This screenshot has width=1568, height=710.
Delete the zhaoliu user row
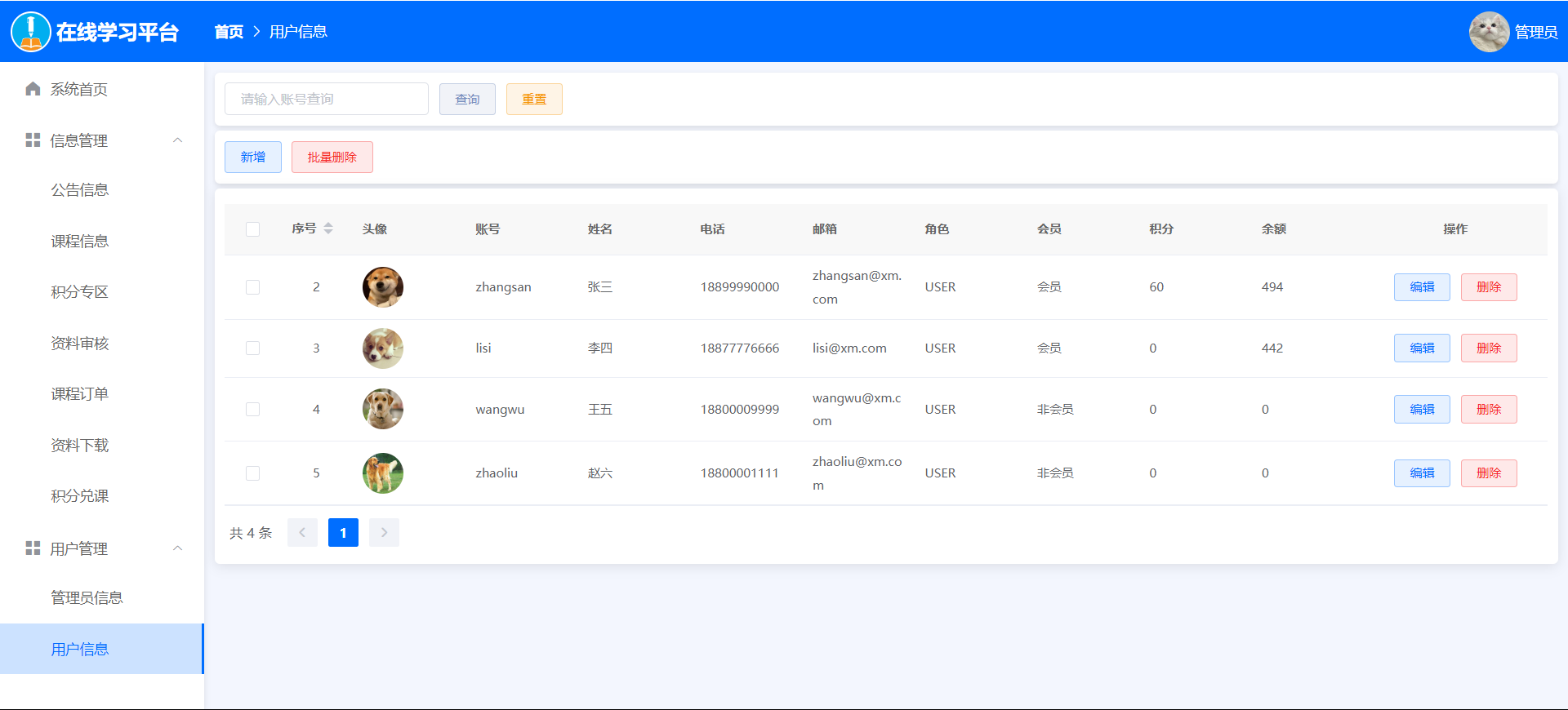[x=1489, y=473]
